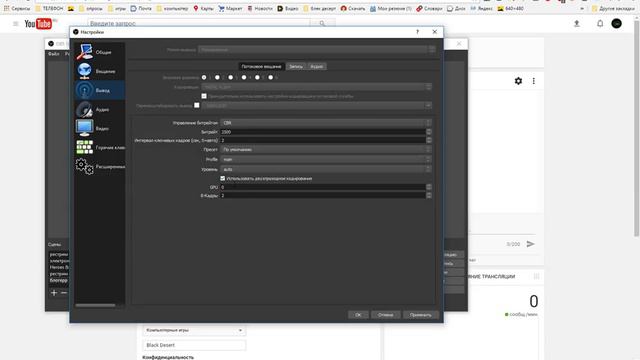Switch to the Запись tab
The width and height of the screenshot is (640, 360).
[x=296, y=66]
